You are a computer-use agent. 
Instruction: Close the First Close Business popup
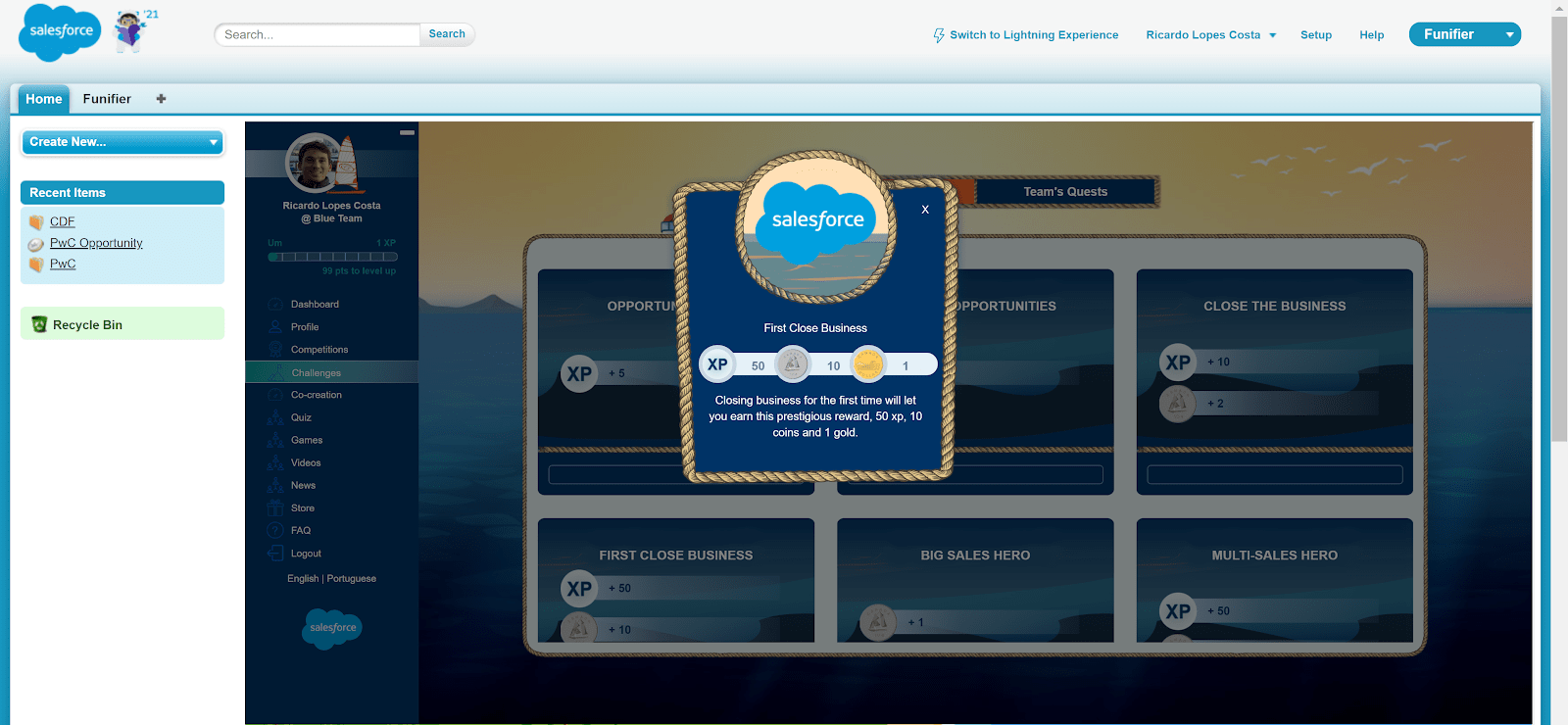tap(924, 210)
